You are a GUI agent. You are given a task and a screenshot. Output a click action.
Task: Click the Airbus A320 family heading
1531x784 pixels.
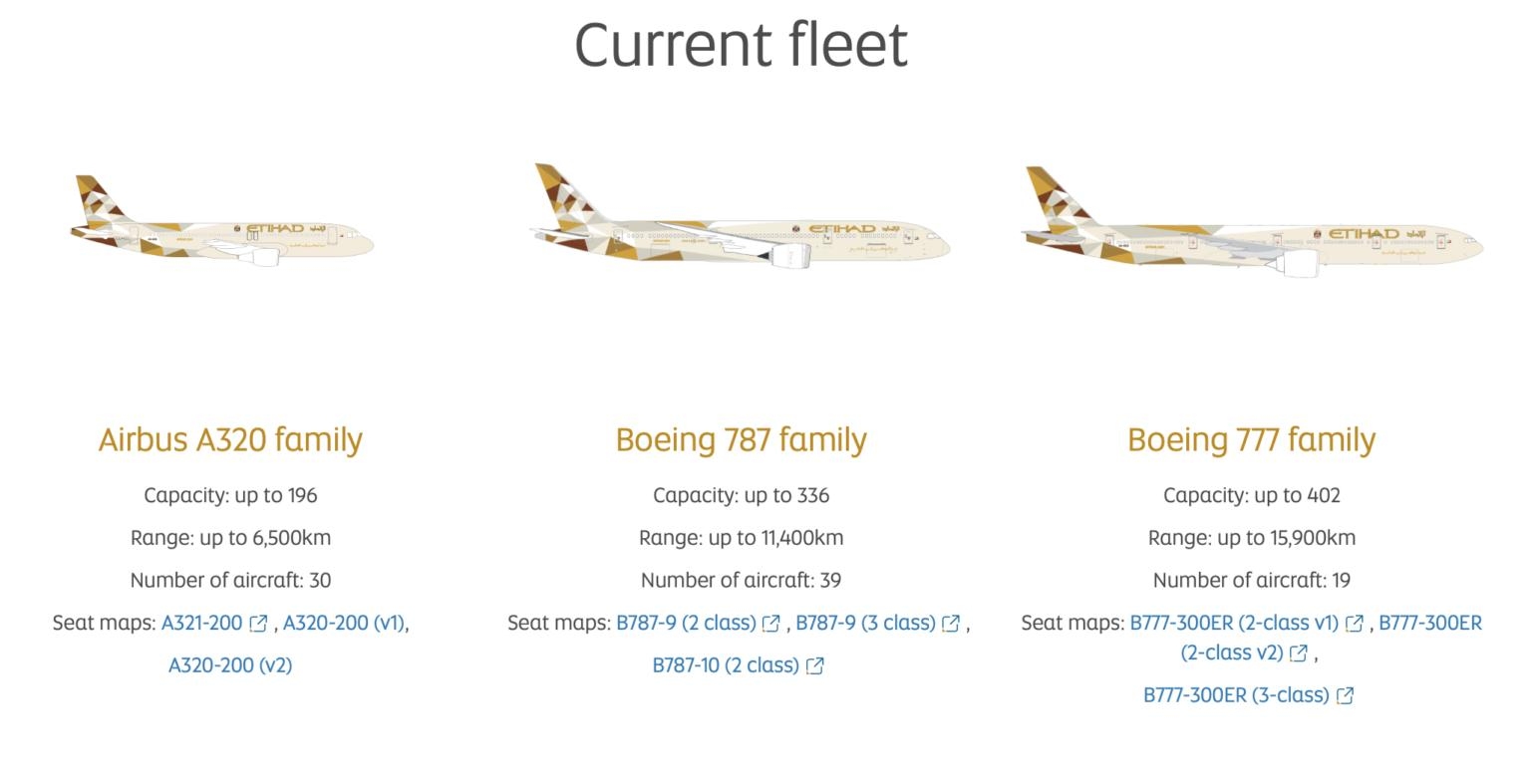[230, 440]
